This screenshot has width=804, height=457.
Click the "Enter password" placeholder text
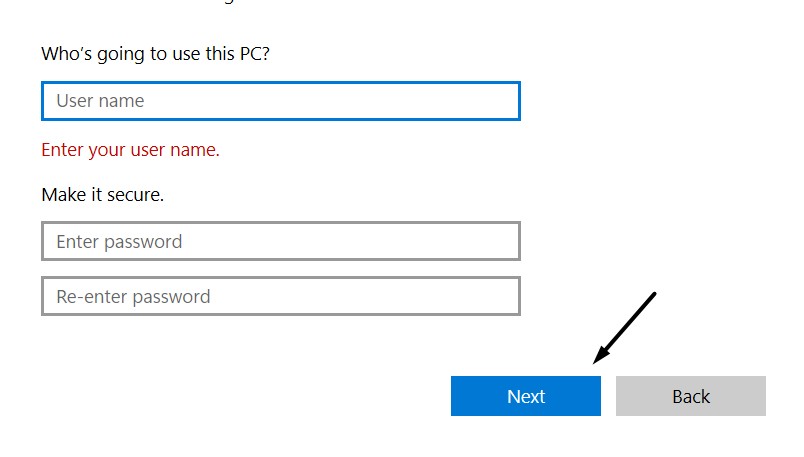pyautogui.click(x=119, y=241)
